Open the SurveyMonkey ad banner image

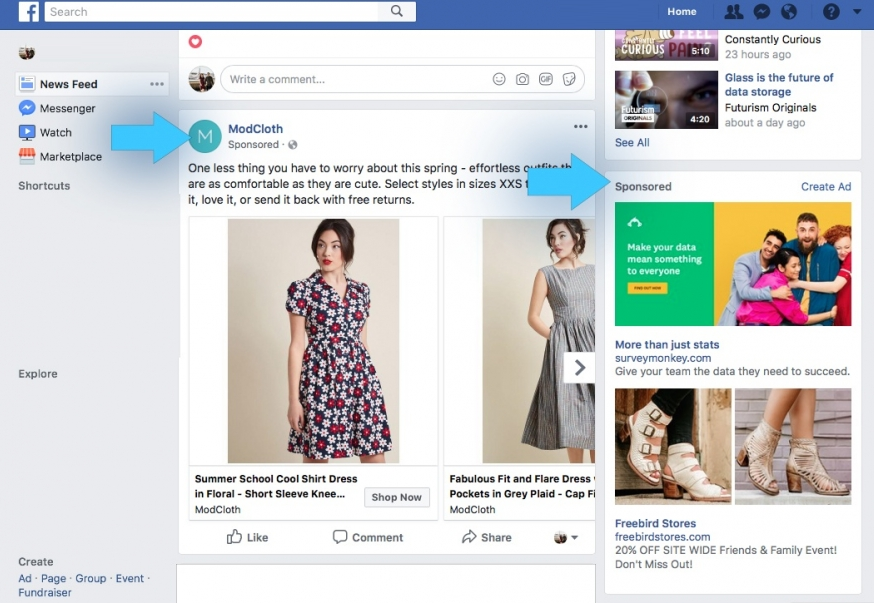click(733, 264)
